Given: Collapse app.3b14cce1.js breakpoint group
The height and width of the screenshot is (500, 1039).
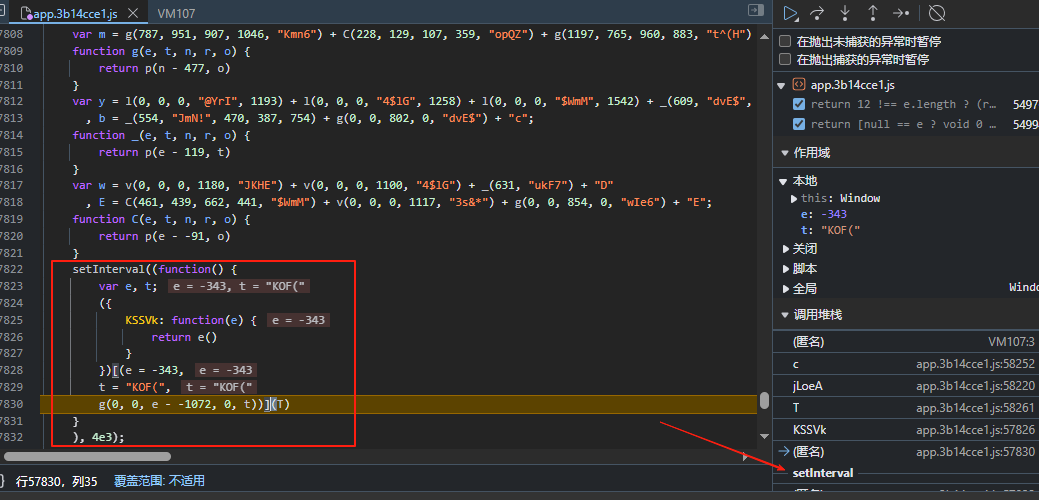Looking at the screenshot, I should [x=783, y=85].
